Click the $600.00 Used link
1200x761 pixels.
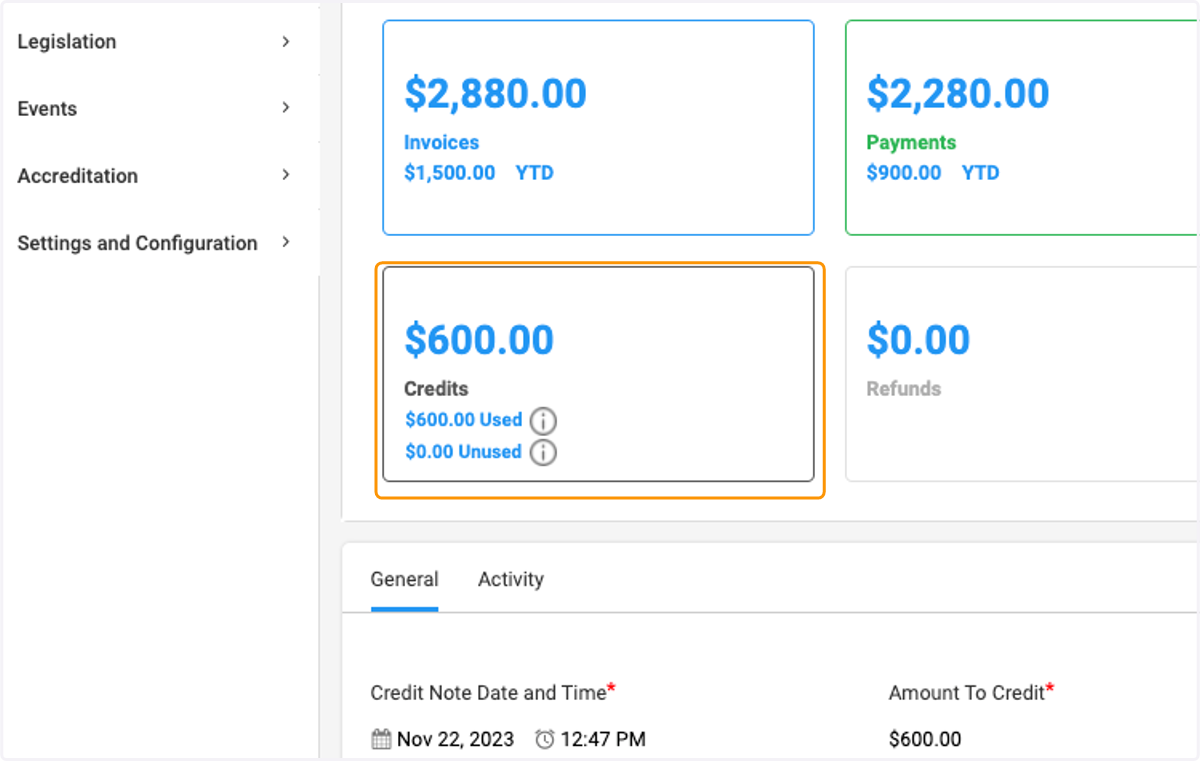pyautogui.click(x=464, y=420)
